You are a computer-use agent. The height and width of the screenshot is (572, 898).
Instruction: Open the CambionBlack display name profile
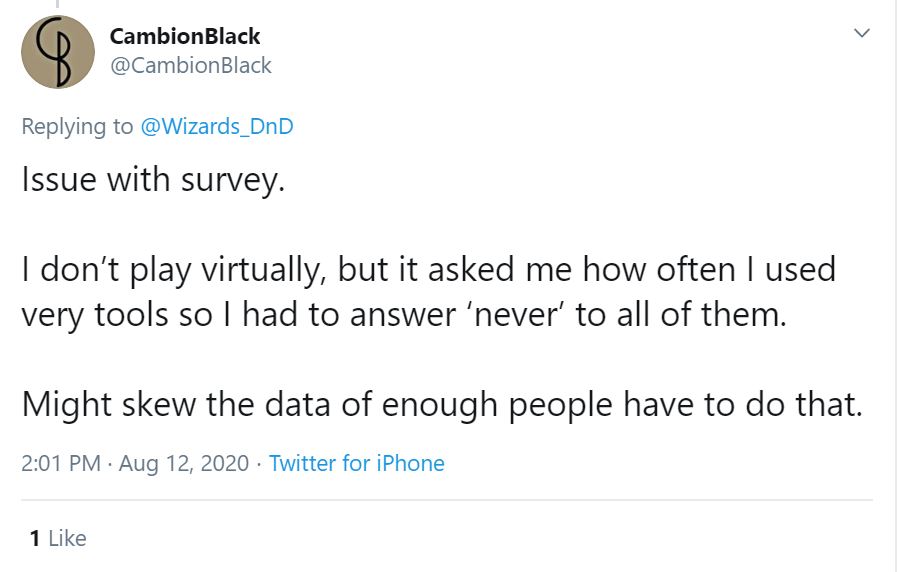pos(185,36)
